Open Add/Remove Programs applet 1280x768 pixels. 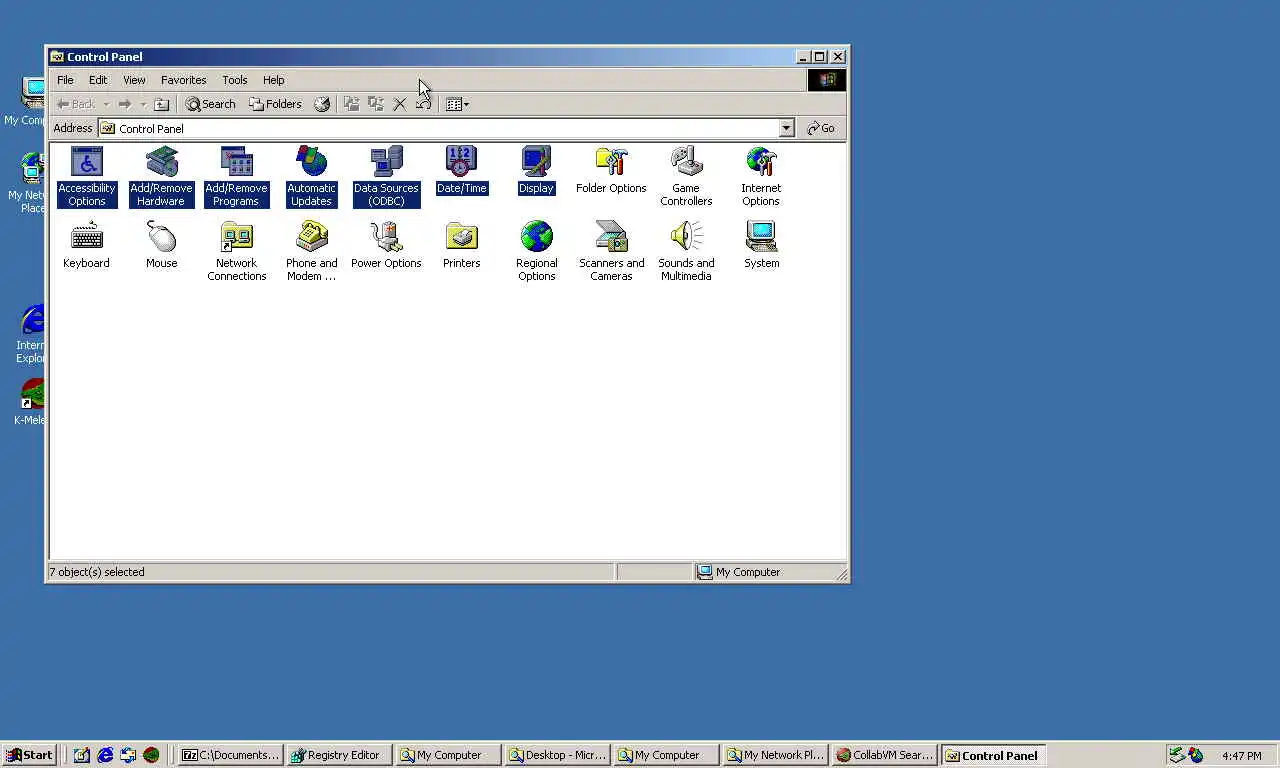click(x=236, y=177)
